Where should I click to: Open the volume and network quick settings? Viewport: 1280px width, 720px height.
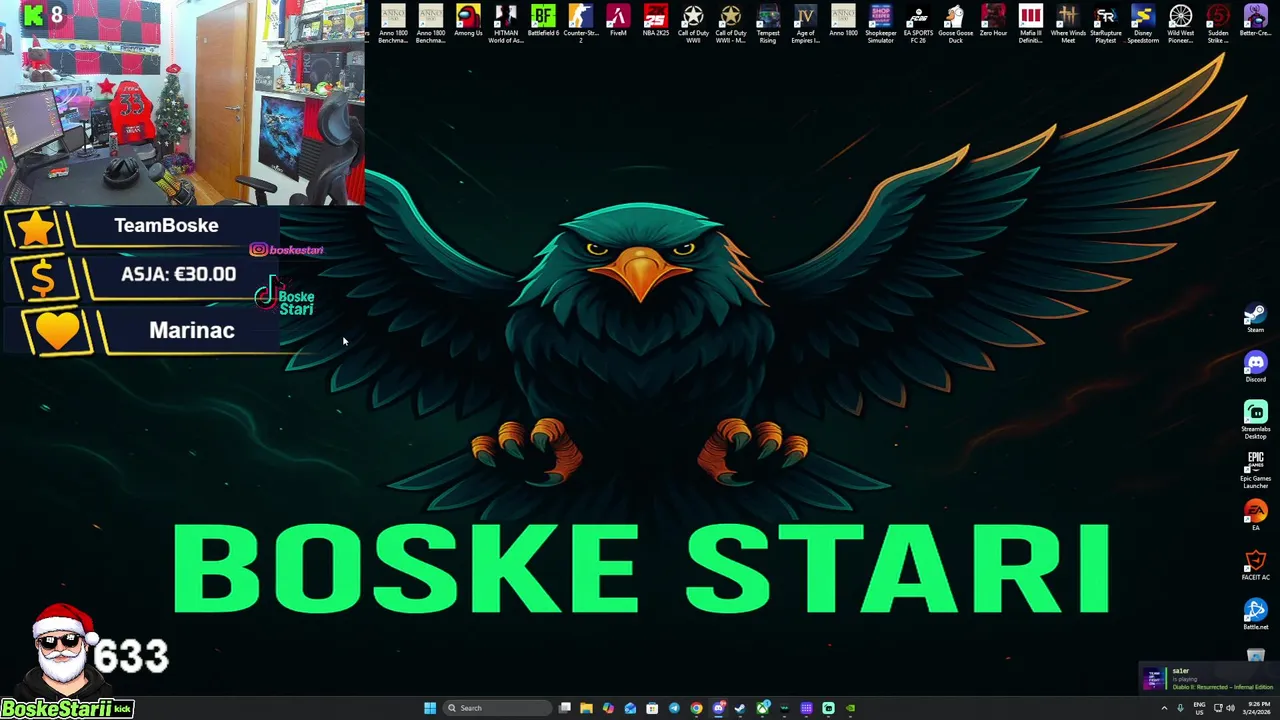[1224, 708]
